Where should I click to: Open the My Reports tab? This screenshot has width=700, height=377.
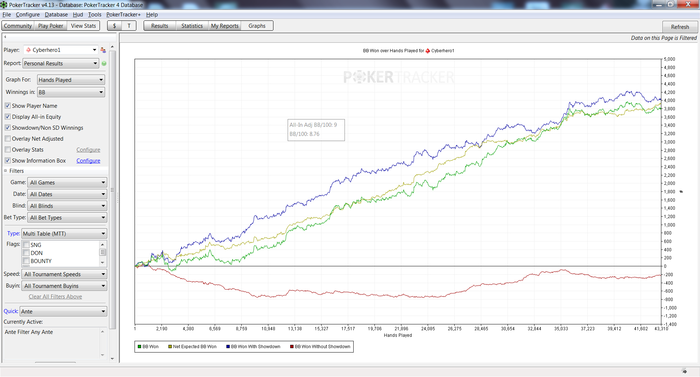click(x=225, y=26)
